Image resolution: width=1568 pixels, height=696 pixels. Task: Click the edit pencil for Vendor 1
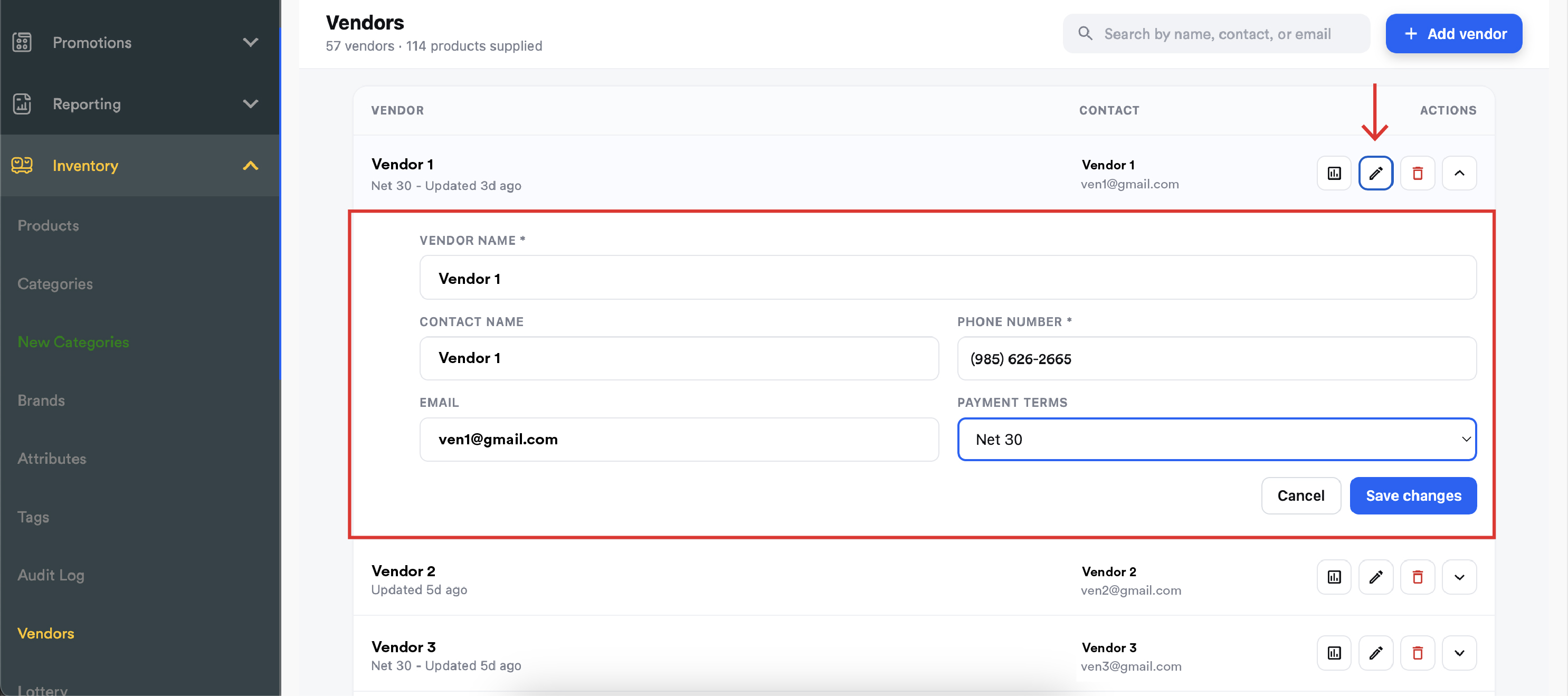(x=1376, y=174)
